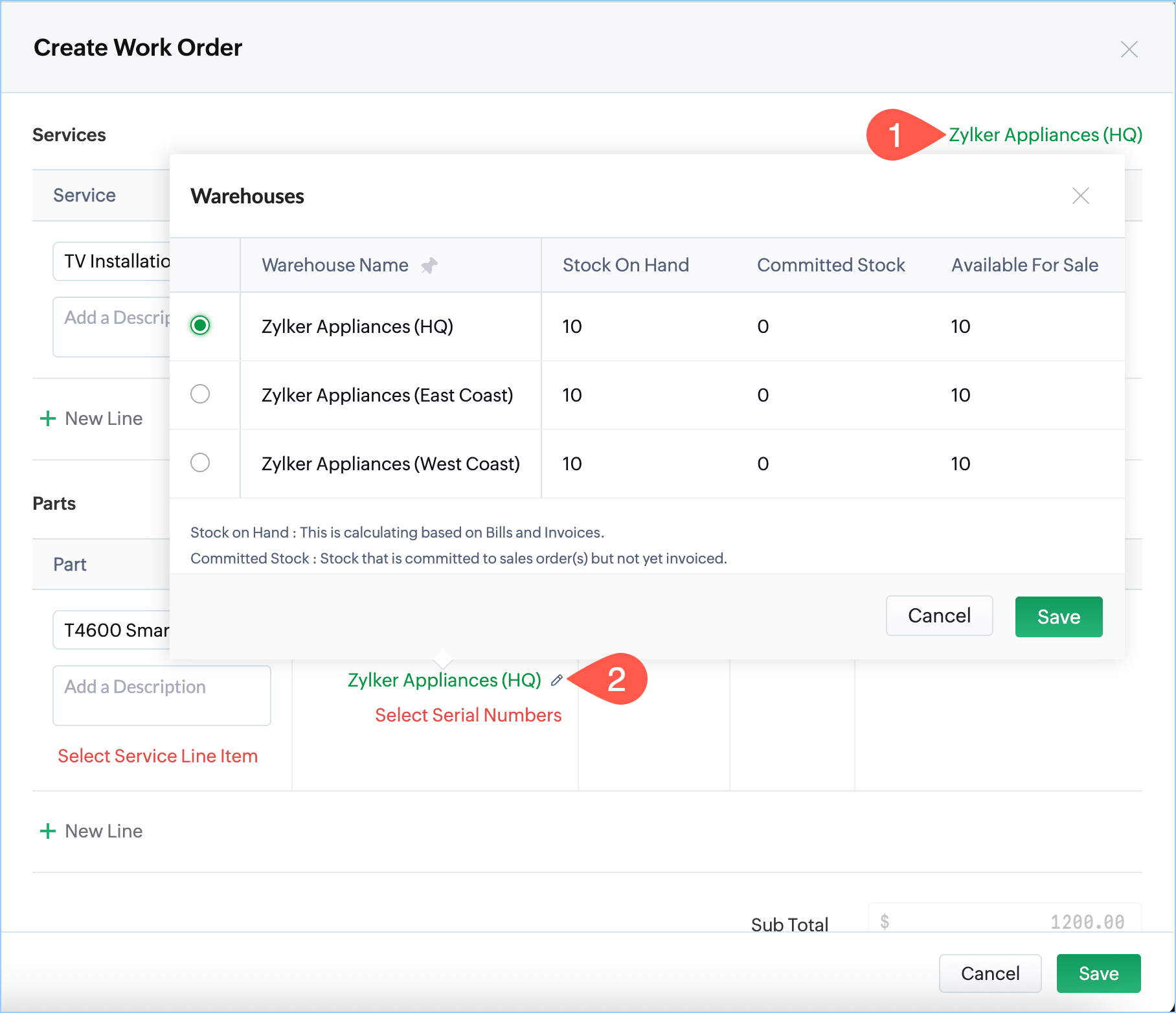
Task: Click the plus New Line under Services
Action: (x=91, y=418)
